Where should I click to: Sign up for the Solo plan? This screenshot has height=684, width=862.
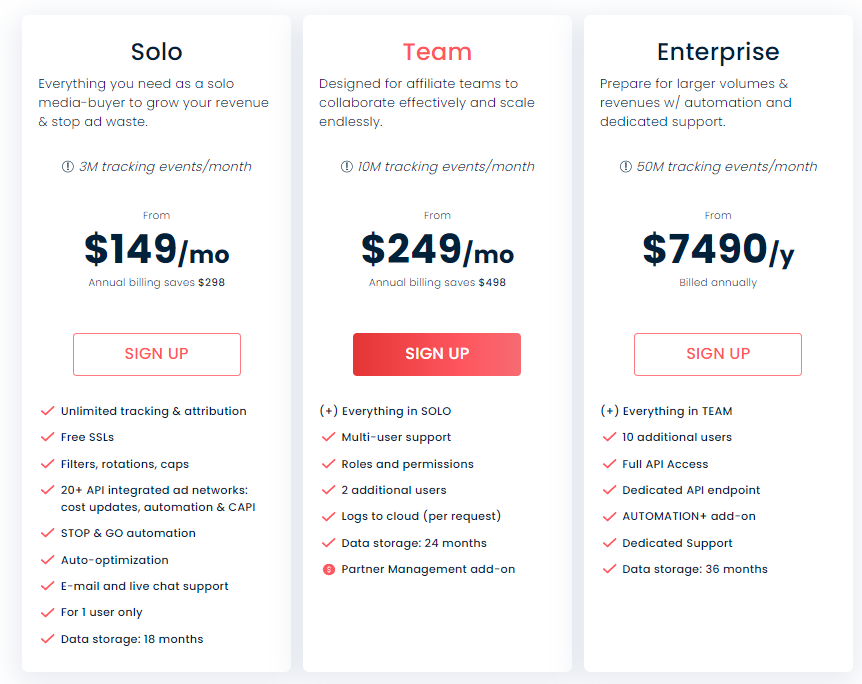(157, 354)
